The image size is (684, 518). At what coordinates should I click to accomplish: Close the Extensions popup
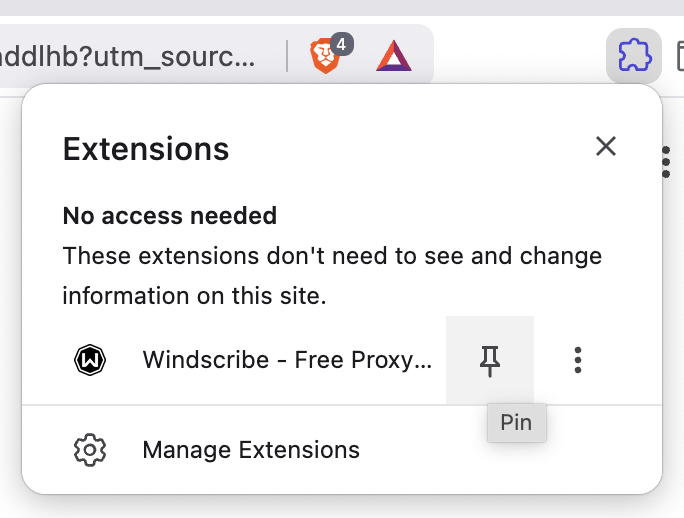[605, 147]
